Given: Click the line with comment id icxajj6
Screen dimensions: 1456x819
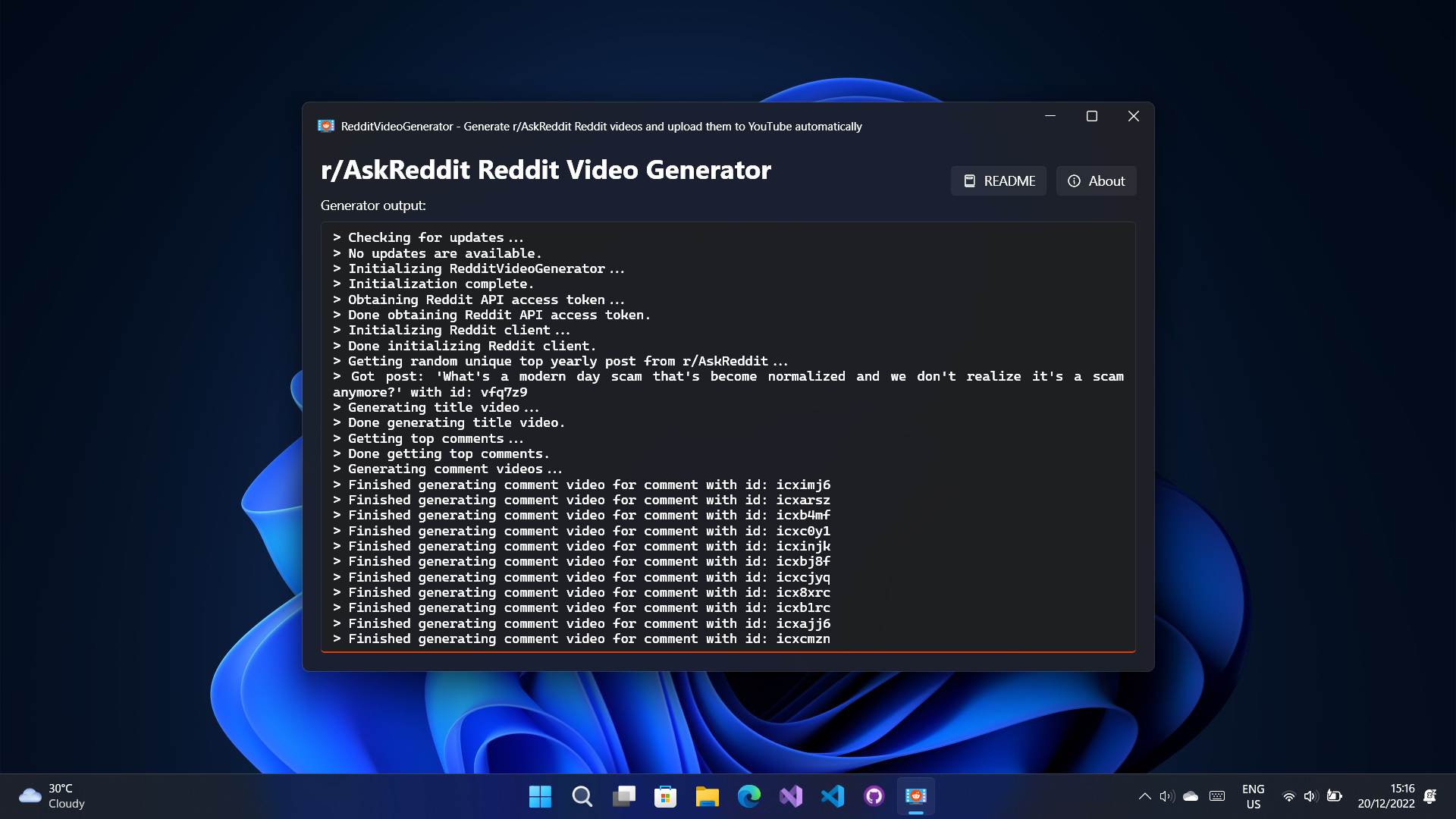Looking at the screenshot, I should point(582,623).
